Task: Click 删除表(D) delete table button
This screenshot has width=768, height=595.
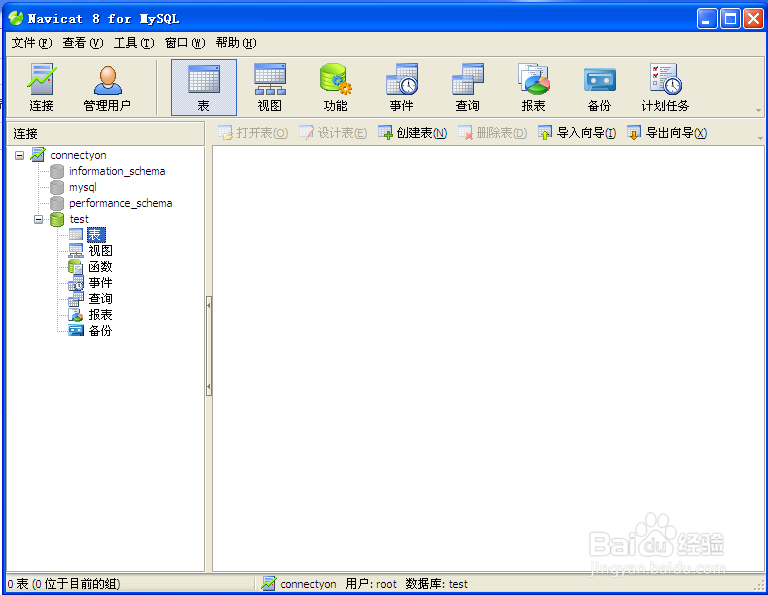Action: point(492,133)
